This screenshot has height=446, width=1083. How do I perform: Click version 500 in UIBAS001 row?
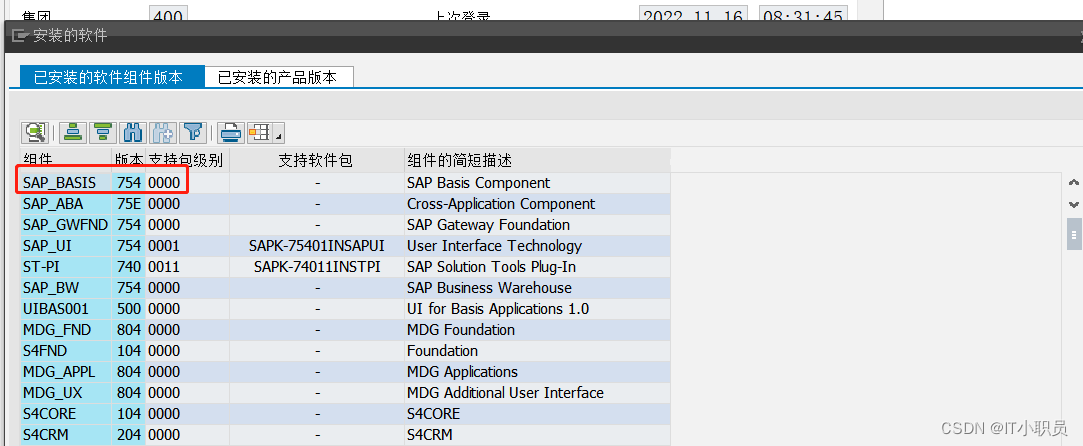[x=128, y=309]
